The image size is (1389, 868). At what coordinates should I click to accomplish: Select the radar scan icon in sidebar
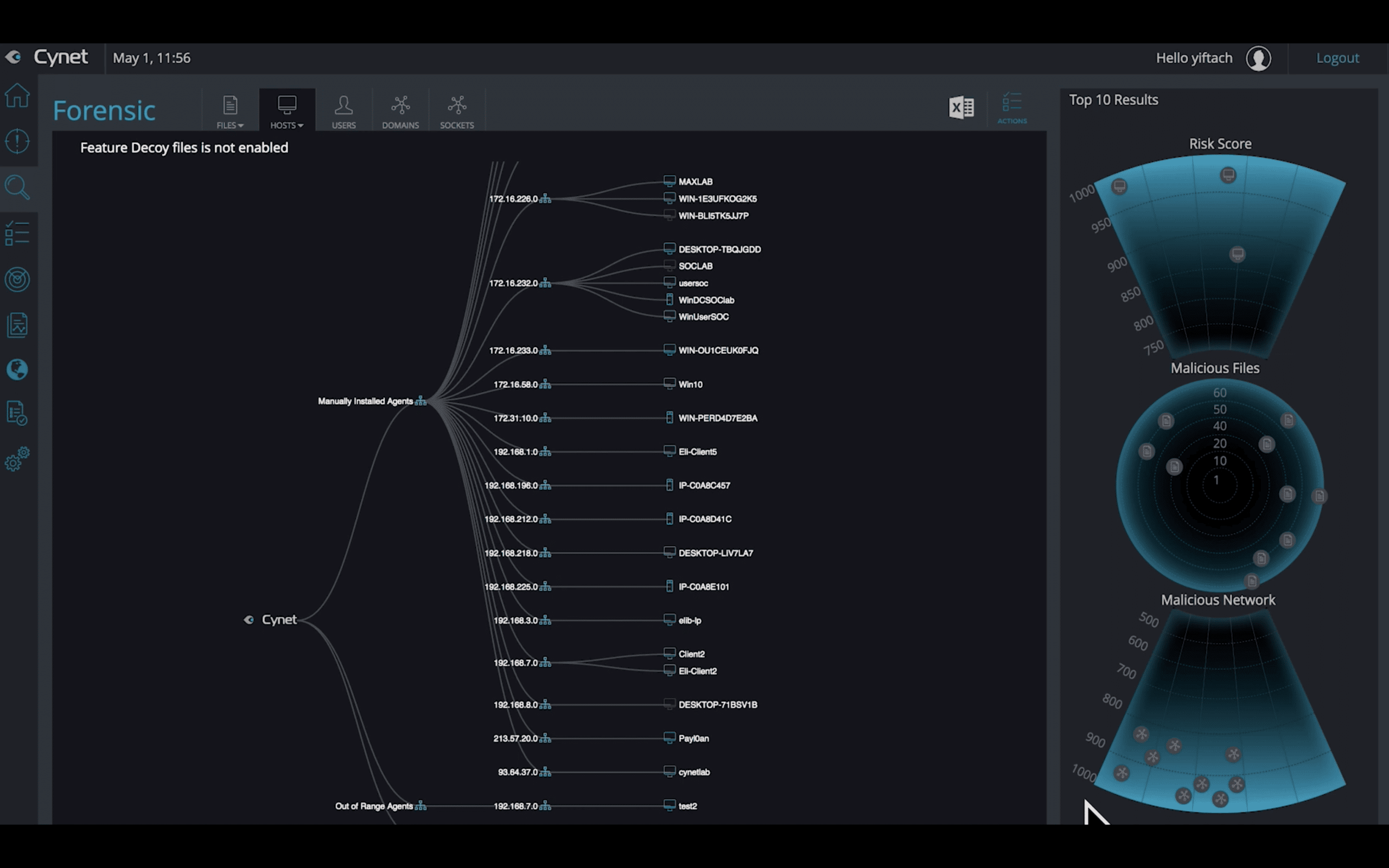point(17,279)
